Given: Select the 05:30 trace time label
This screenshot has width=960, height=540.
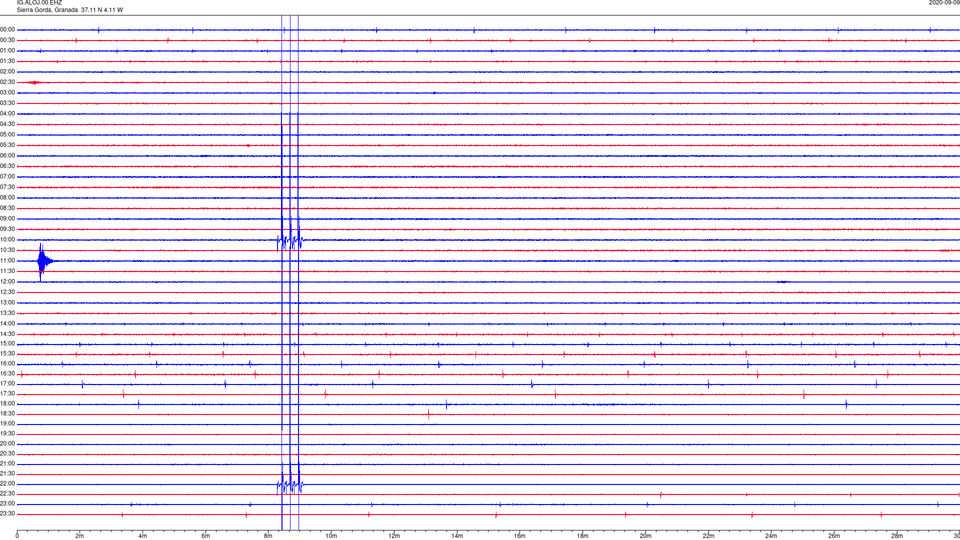Looking at the screenshot, I should (x=7, y=145).
